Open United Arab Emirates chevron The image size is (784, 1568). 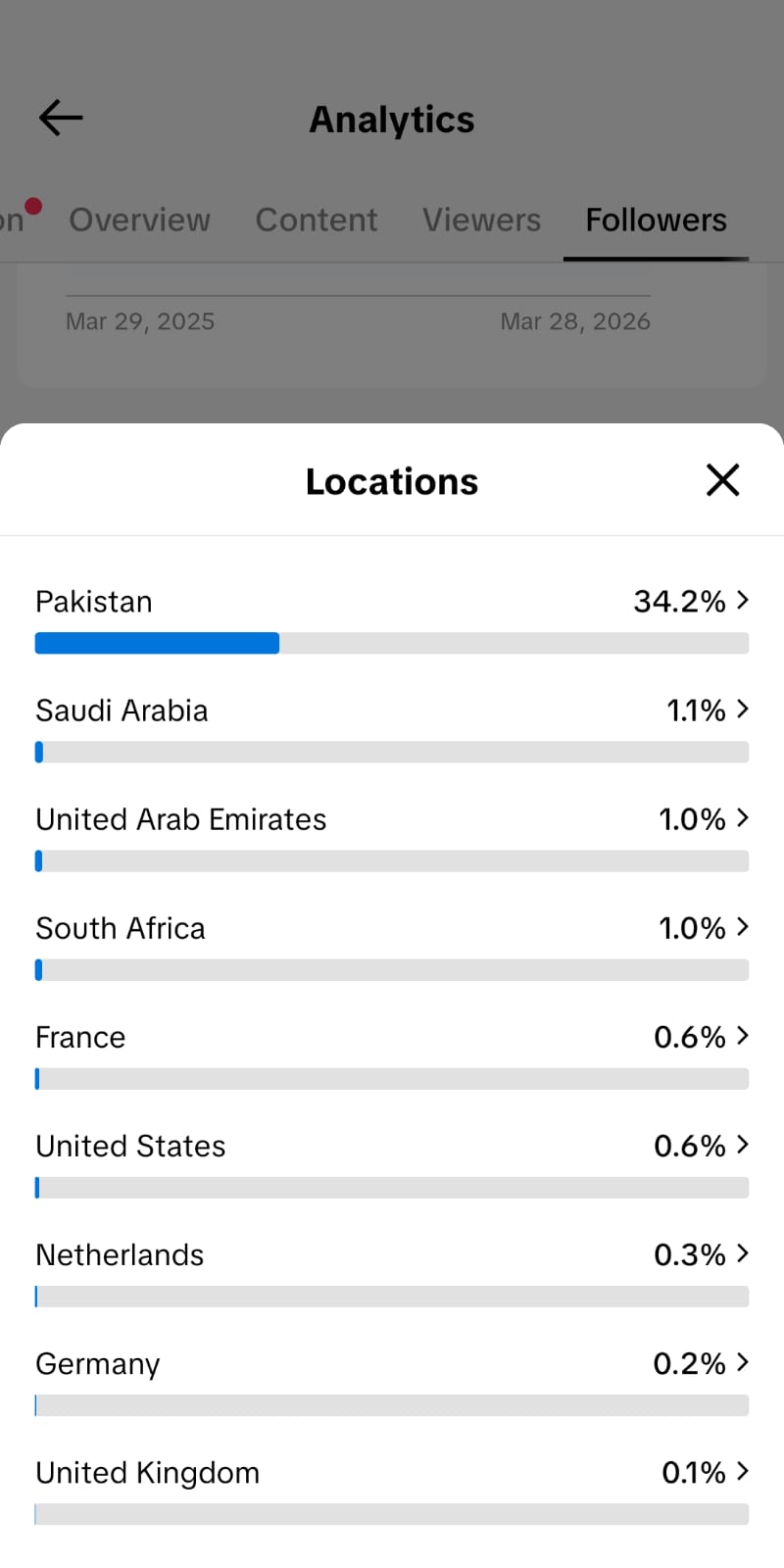pyautogui.click(x=743, y=817)
